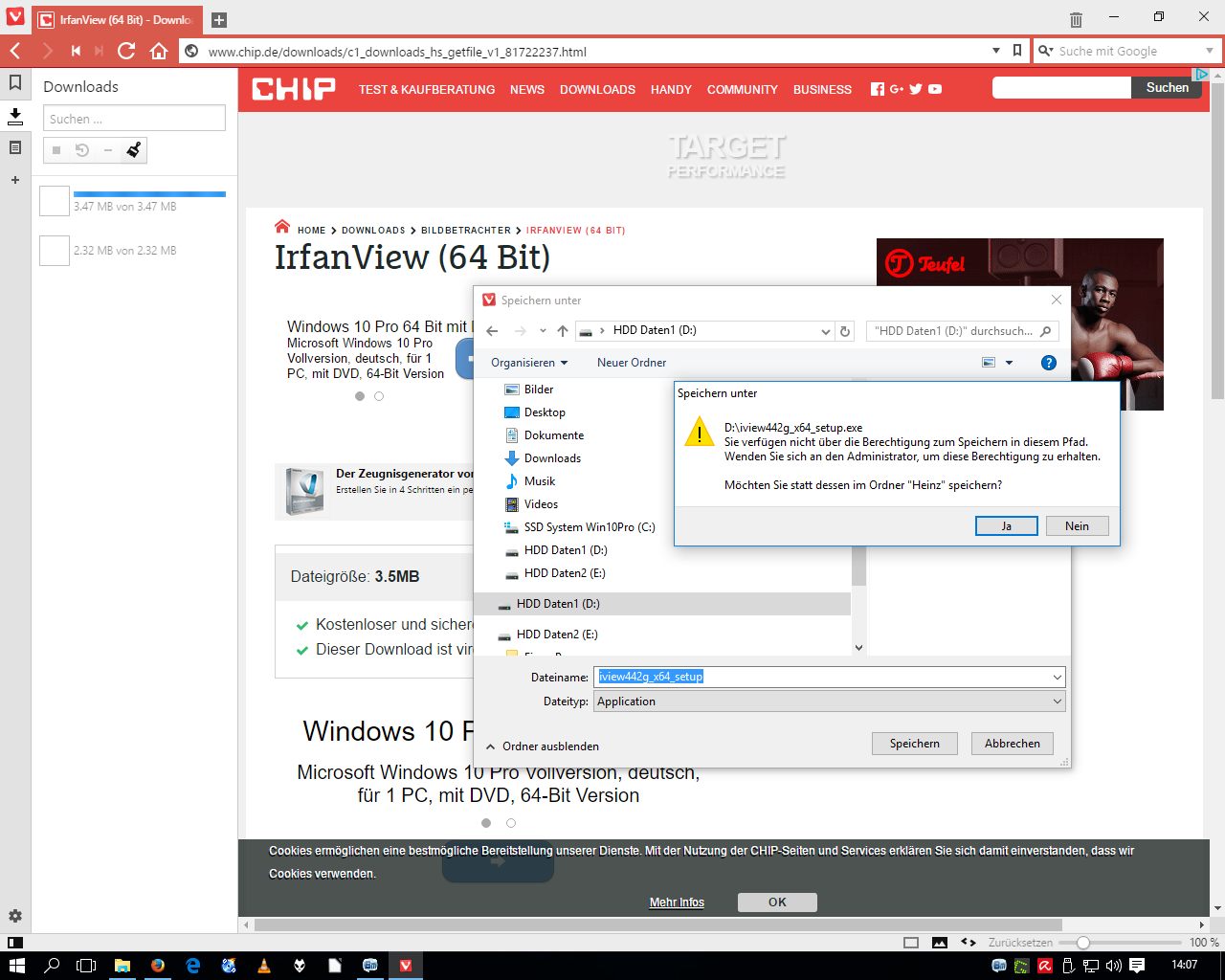The image size is (1225, 980).
Task: Open HANDY in CHIP navigation
Action: [x=671, y=89]
